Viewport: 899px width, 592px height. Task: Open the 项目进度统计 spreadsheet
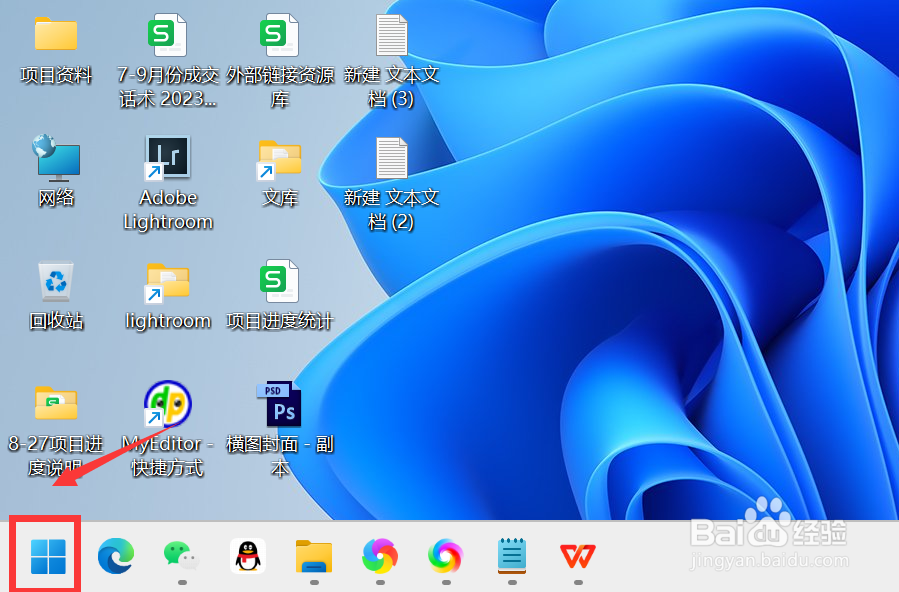pyautogui.click(x=279, y=282)
